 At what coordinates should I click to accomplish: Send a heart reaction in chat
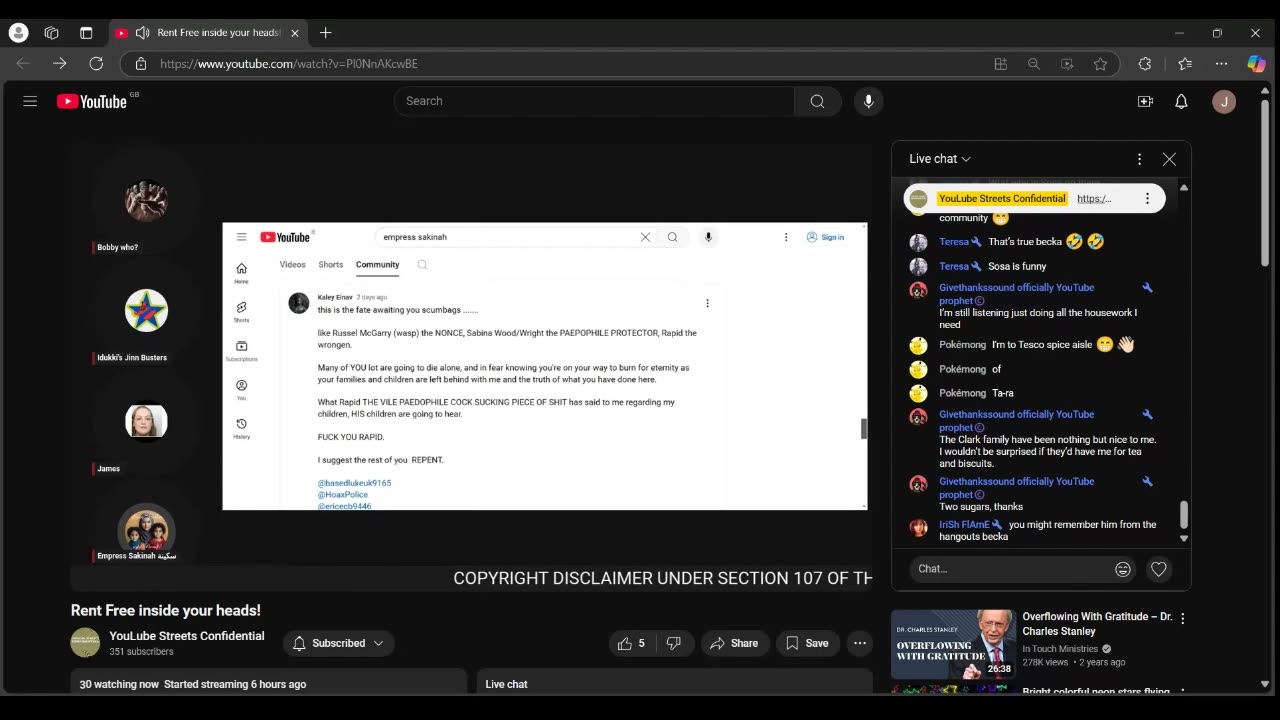click(1159, 569)
